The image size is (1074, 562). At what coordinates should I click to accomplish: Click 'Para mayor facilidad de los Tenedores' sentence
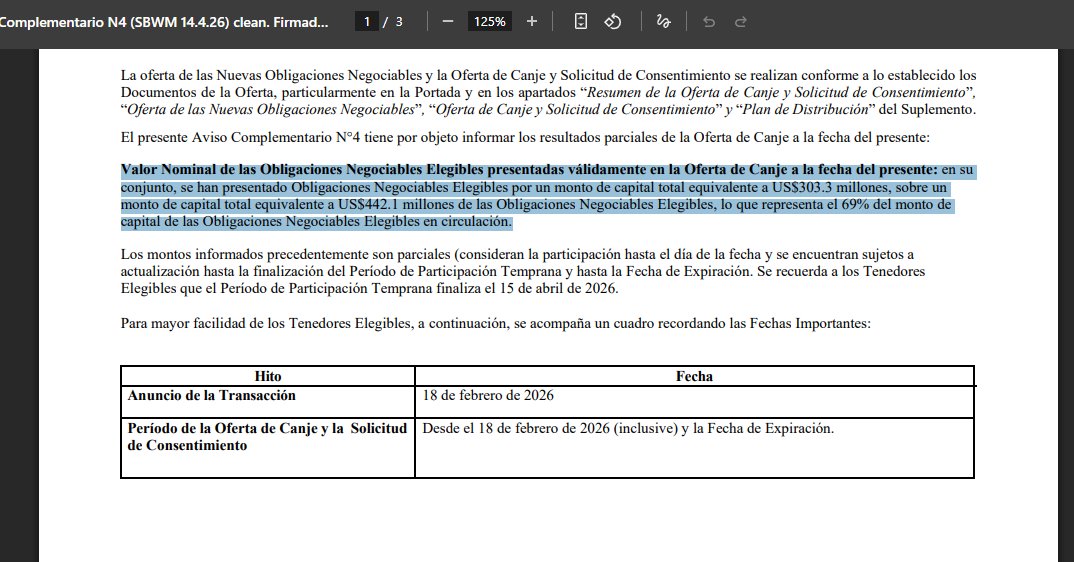point(496,323)
